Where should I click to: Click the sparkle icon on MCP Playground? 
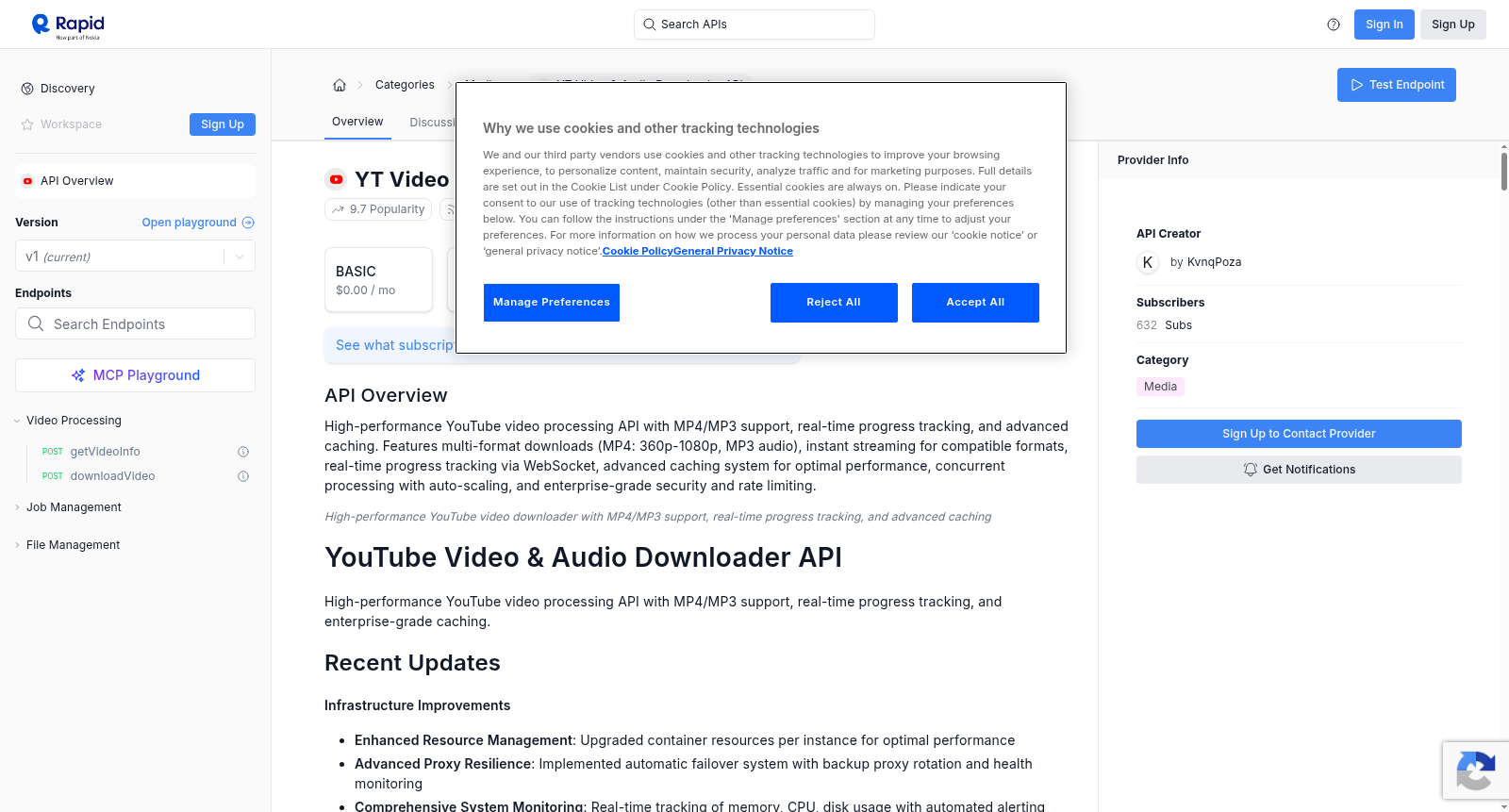78,375
